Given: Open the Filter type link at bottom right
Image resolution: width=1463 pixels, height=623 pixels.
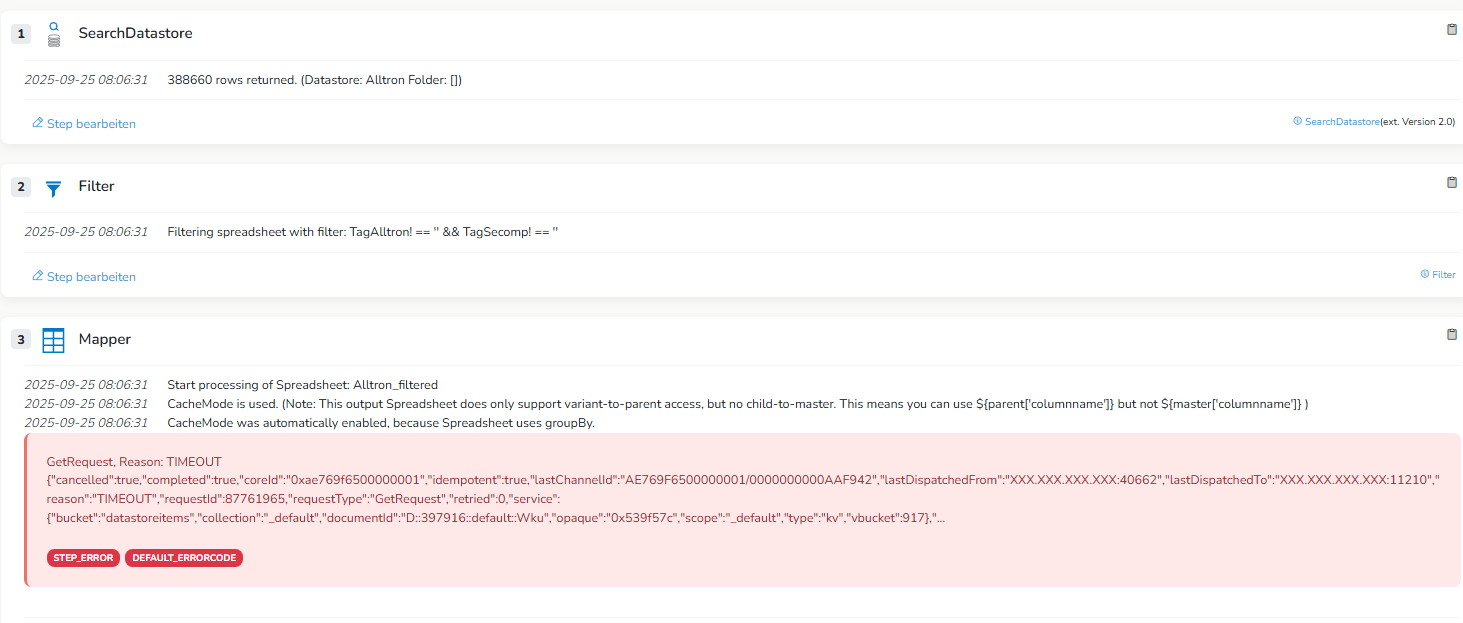Looking at the screenshot, I should [1443, 274].
